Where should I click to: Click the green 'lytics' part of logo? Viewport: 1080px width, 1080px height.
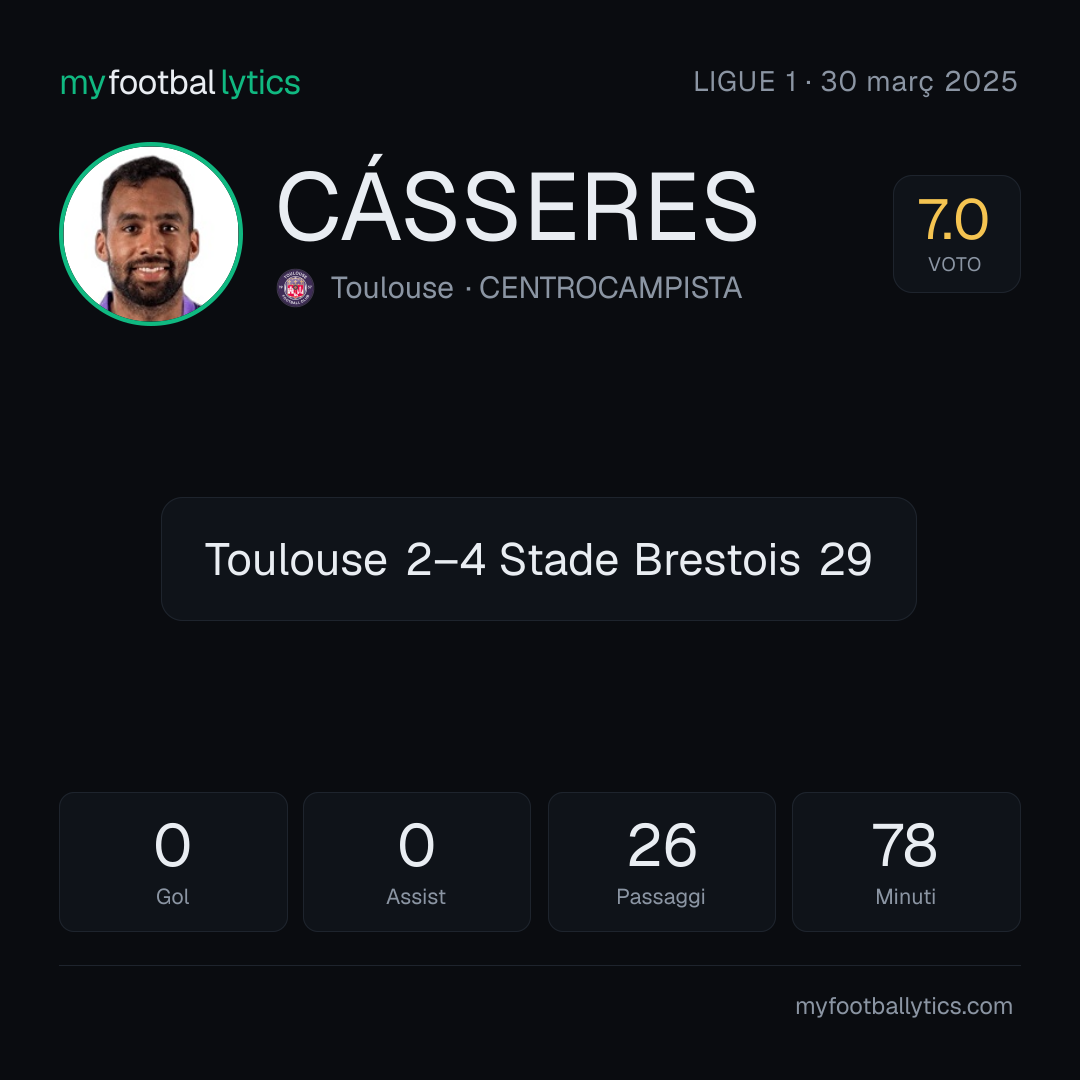pyautogui.click(x=260, y=83)
